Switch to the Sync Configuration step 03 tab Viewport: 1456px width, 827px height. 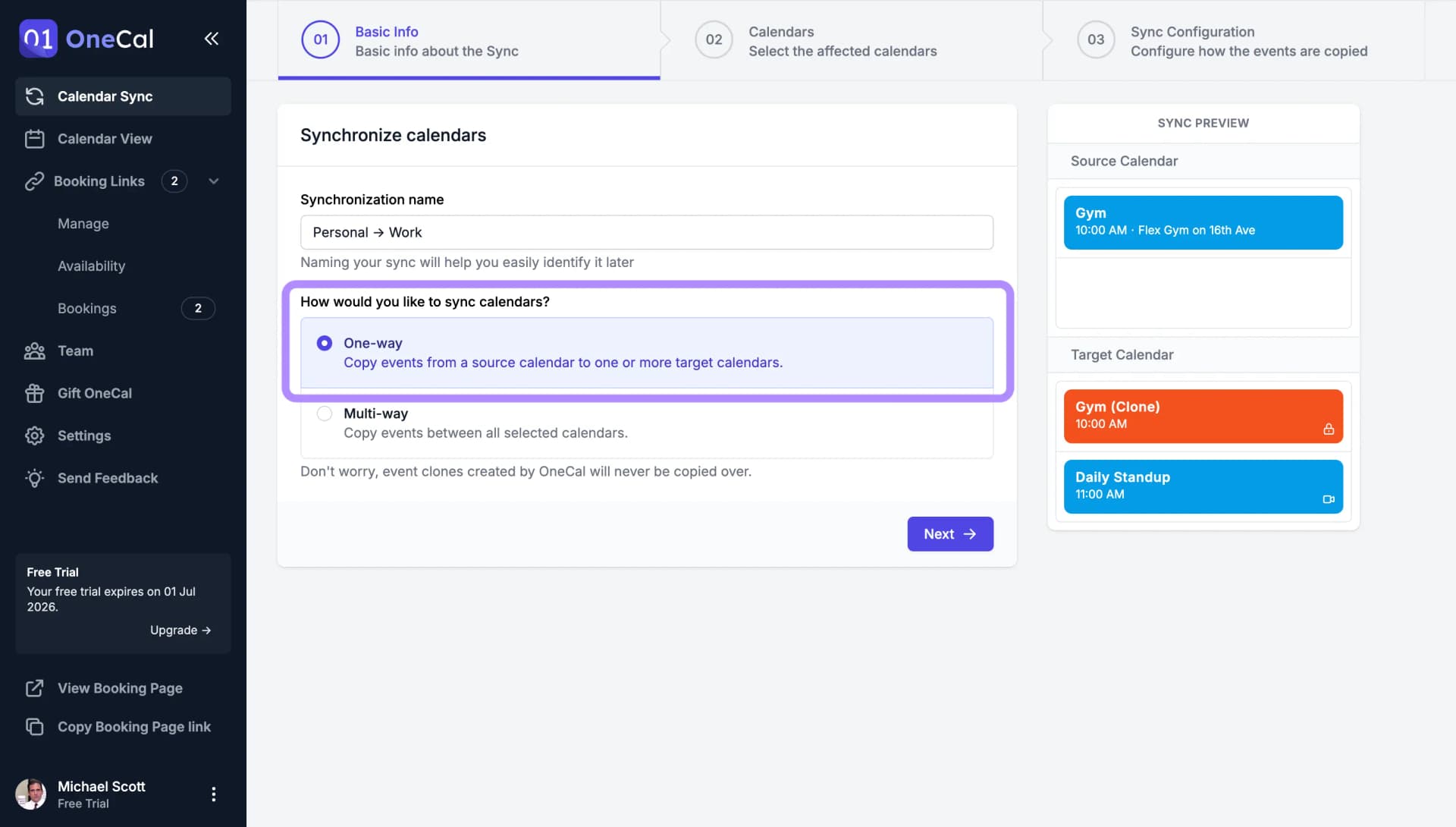1230,40
